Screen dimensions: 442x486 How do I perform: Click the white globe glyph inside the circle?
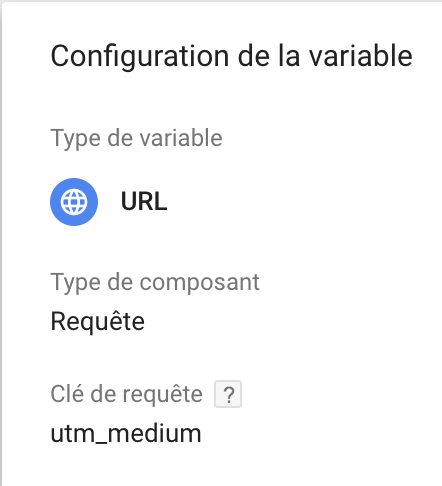[74, 202]
